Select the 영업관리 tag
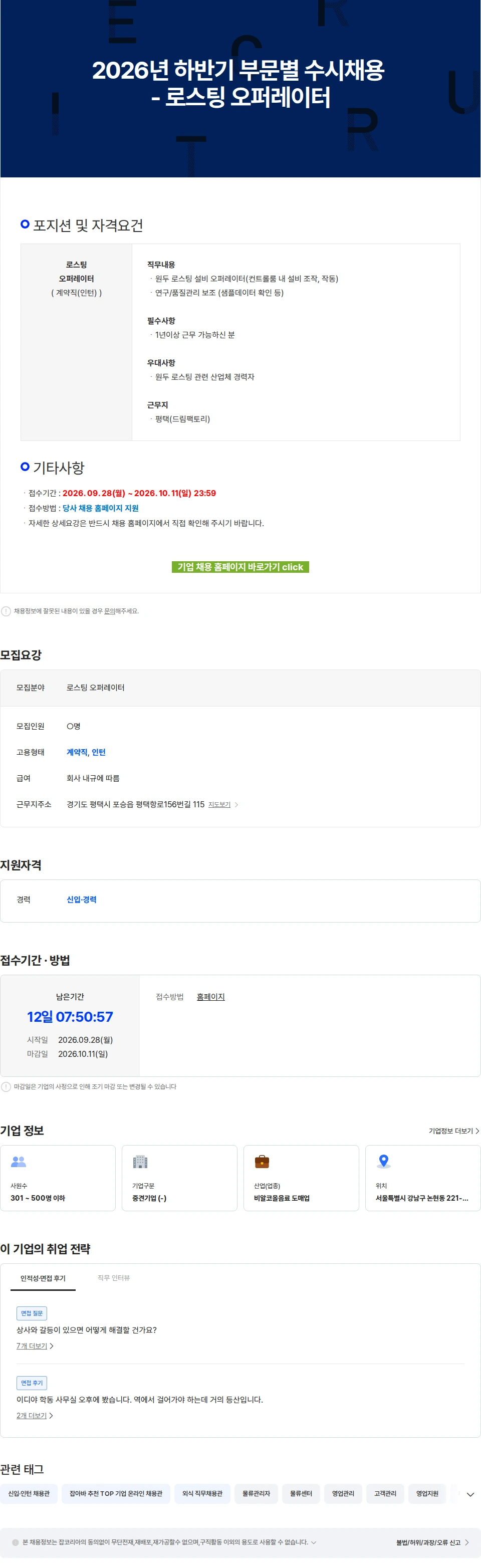This screenshot has width=481, height=1568. pyautogui.click(x=343, y=1494)
